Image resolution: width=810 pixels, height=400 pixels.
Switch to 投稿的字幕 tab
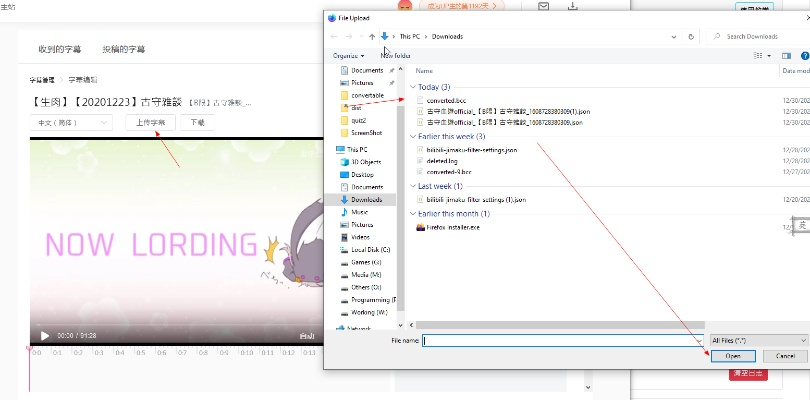[123, 48]
